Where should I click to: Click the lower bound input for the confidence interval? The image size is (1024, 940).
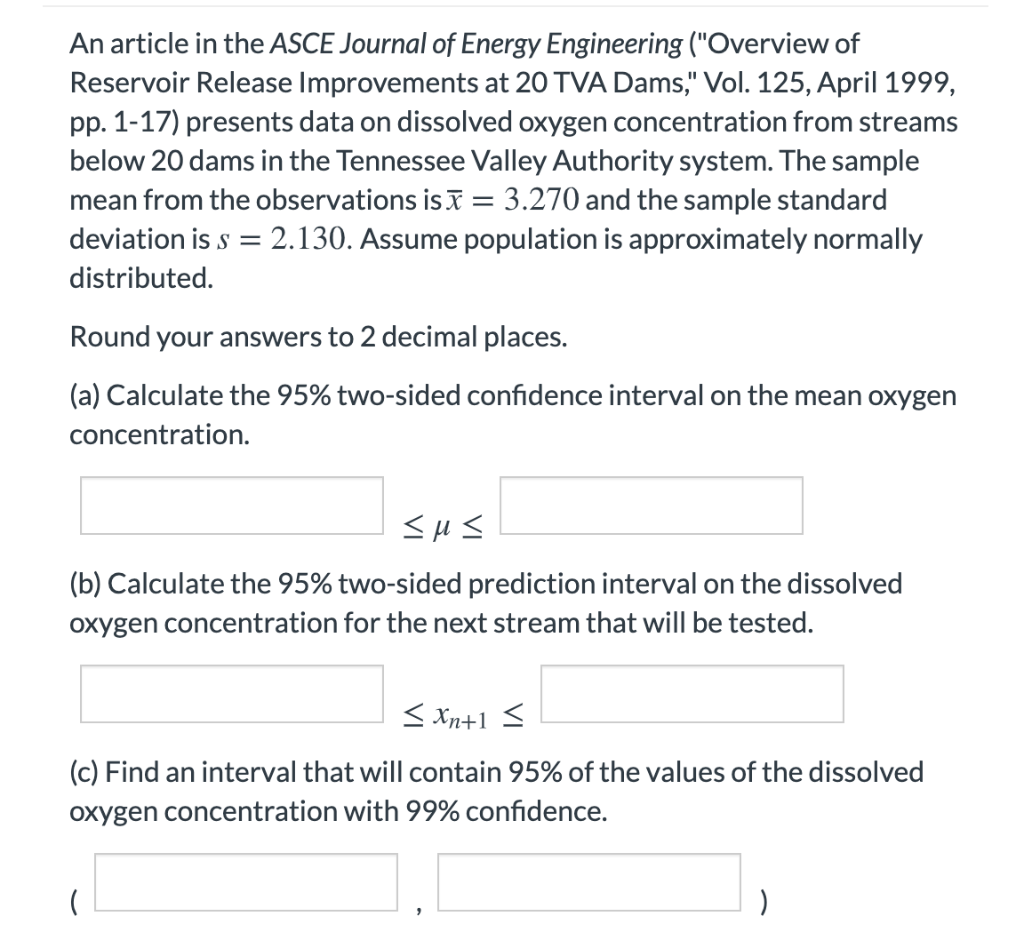231,505
